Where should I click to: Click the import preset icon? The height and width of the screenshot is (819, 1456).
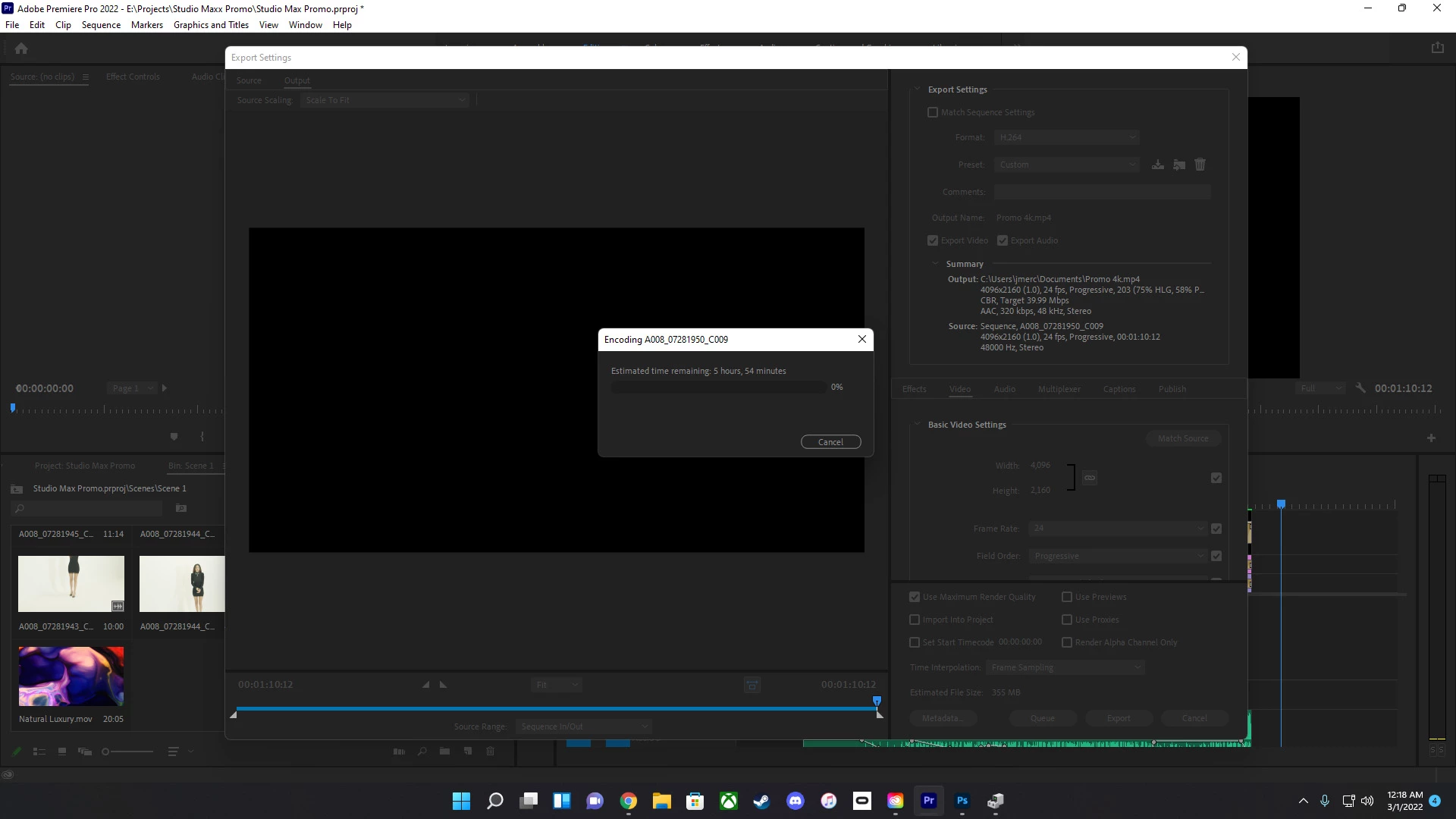click(x=1179, y=165)
